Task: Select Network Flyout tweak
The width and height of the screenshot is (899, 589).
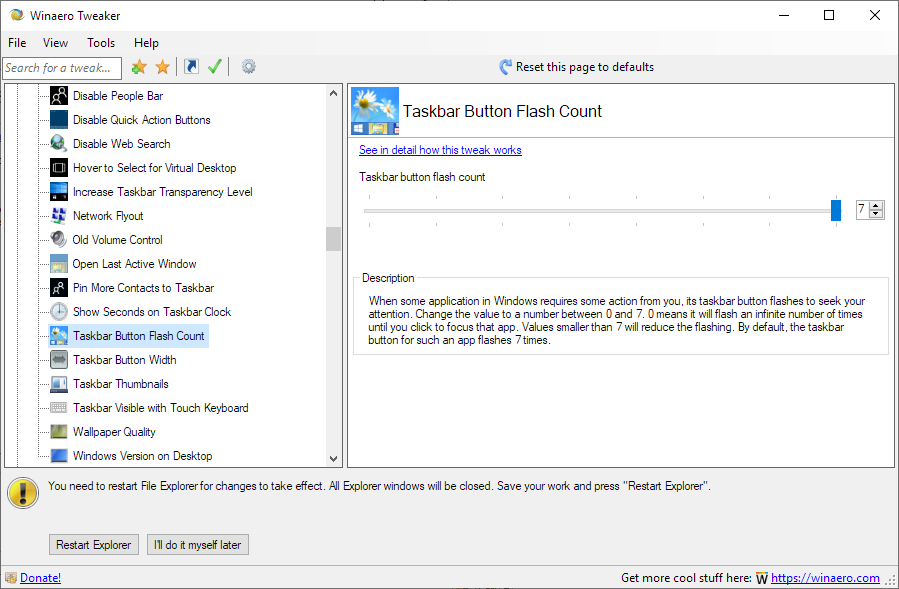Action: pos(108,216)
